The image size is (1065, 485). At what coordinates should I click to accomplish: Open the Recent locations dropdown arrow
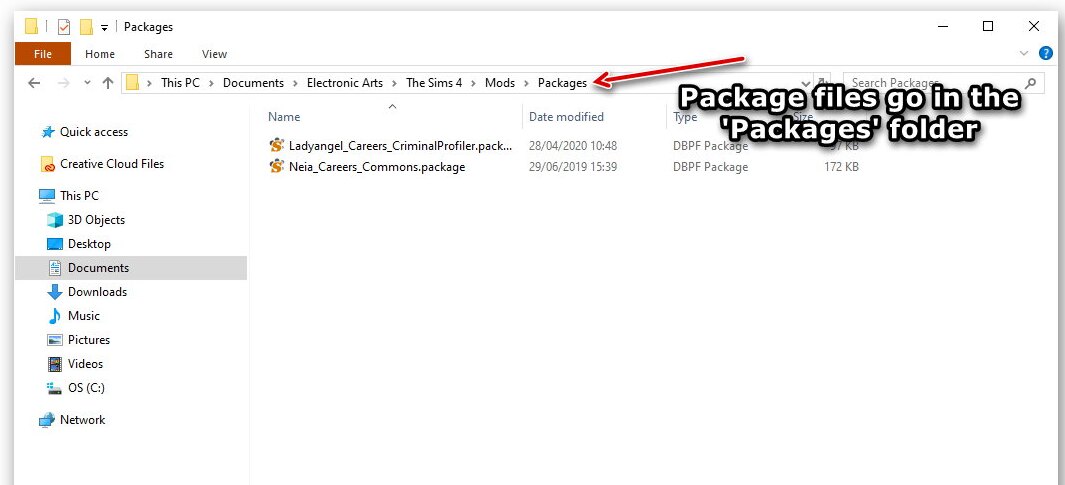(87, 83)
